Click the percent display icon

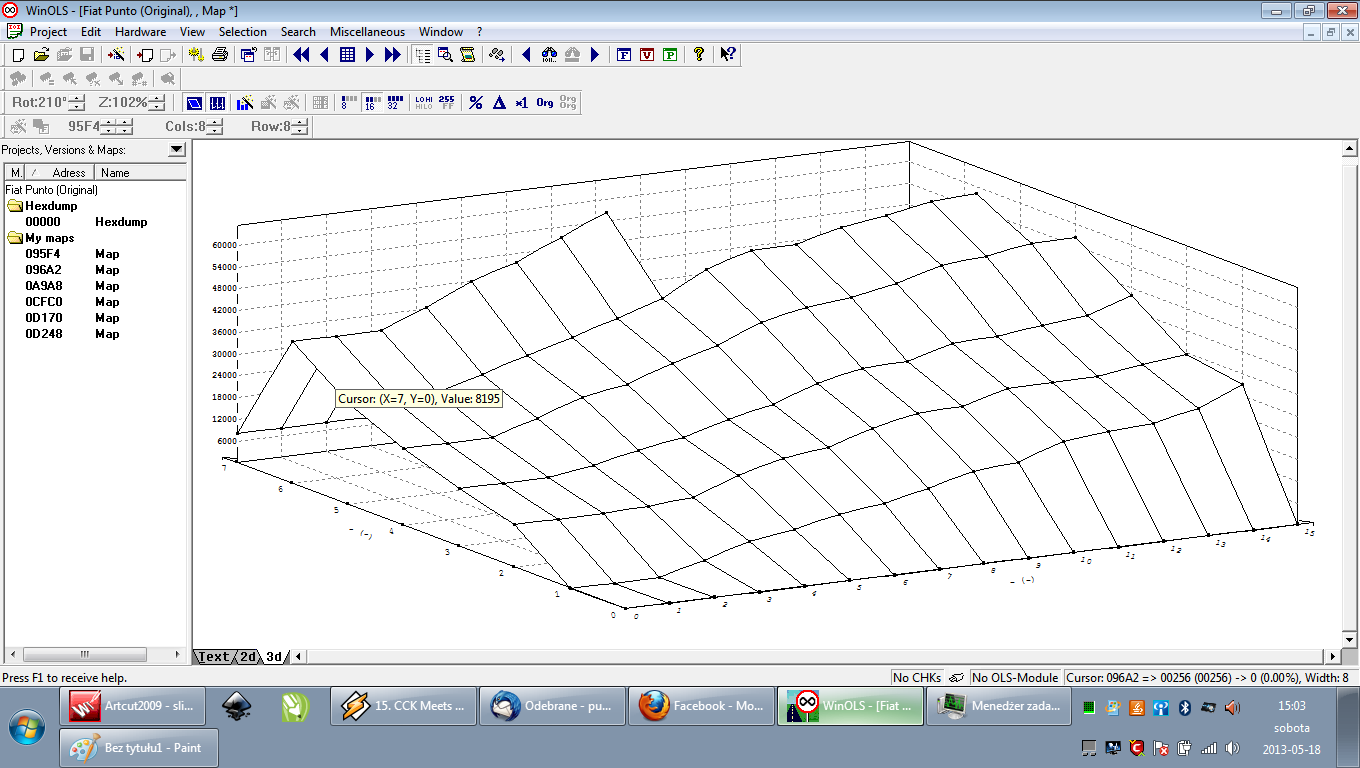[476, 102]
